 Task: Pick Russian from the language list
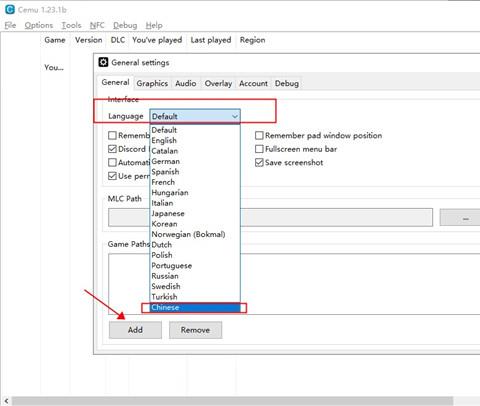[x=195, y=276]
